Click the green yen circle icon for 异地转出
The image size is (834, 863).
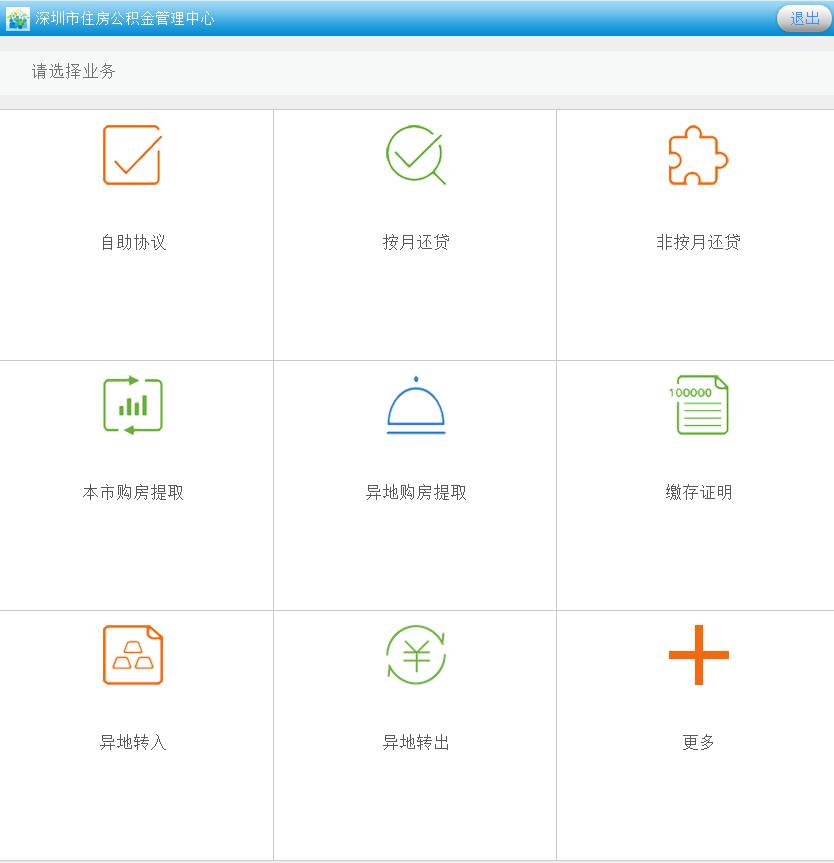pos(415,655)
